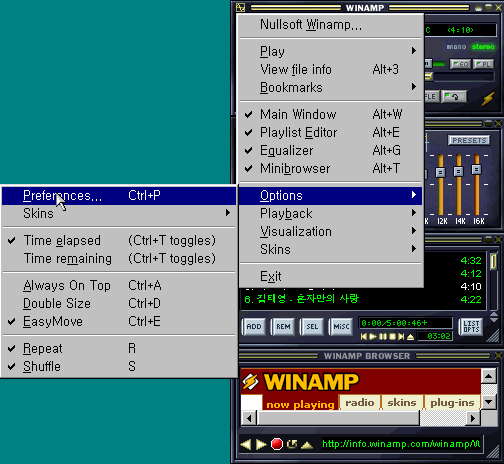
Task: Hide the Minibrowser via menu
Action: click(x=331, y=168)
